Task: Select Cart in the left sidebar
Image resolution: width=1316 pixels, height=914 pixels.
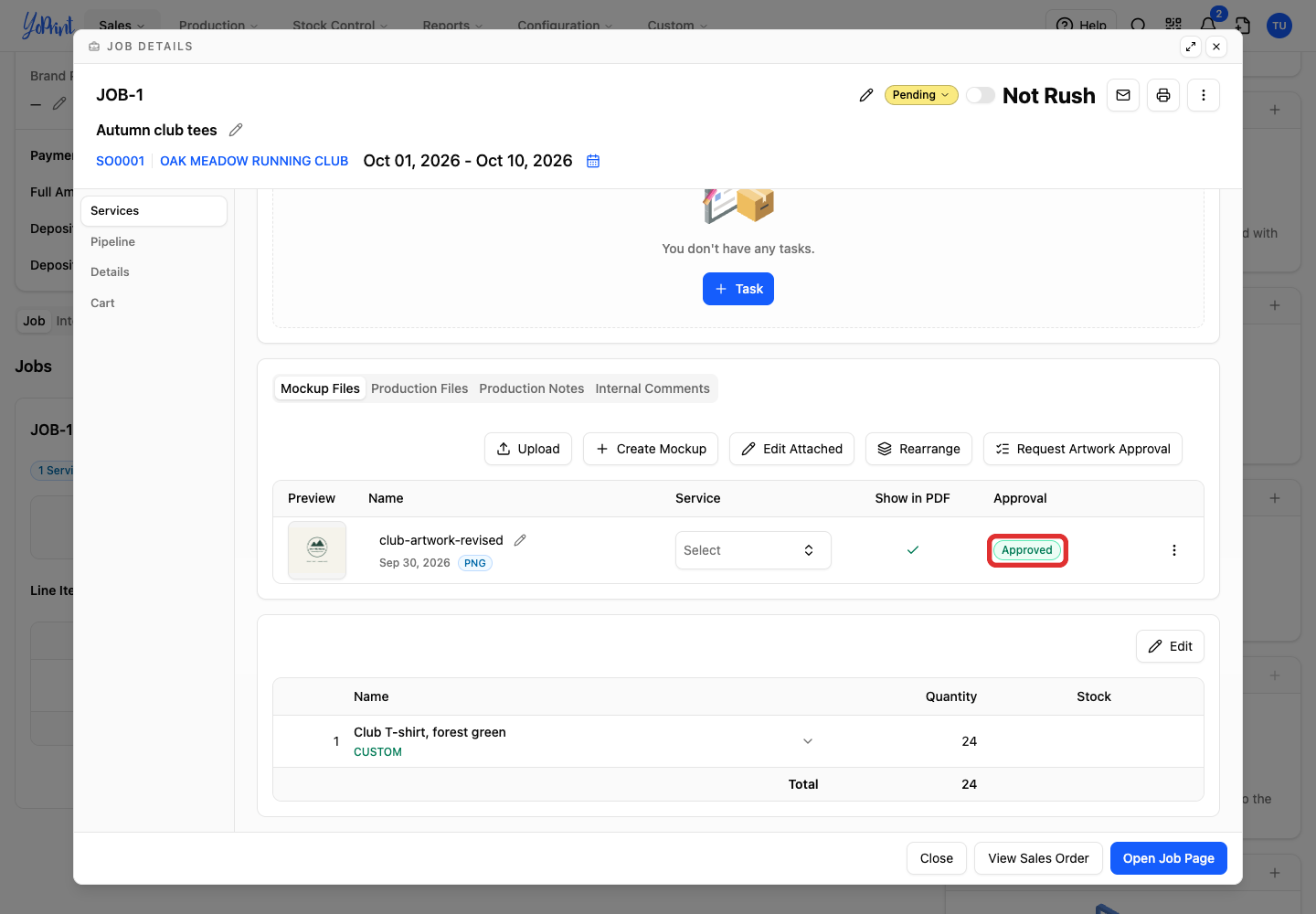Action: coord(154,303)
